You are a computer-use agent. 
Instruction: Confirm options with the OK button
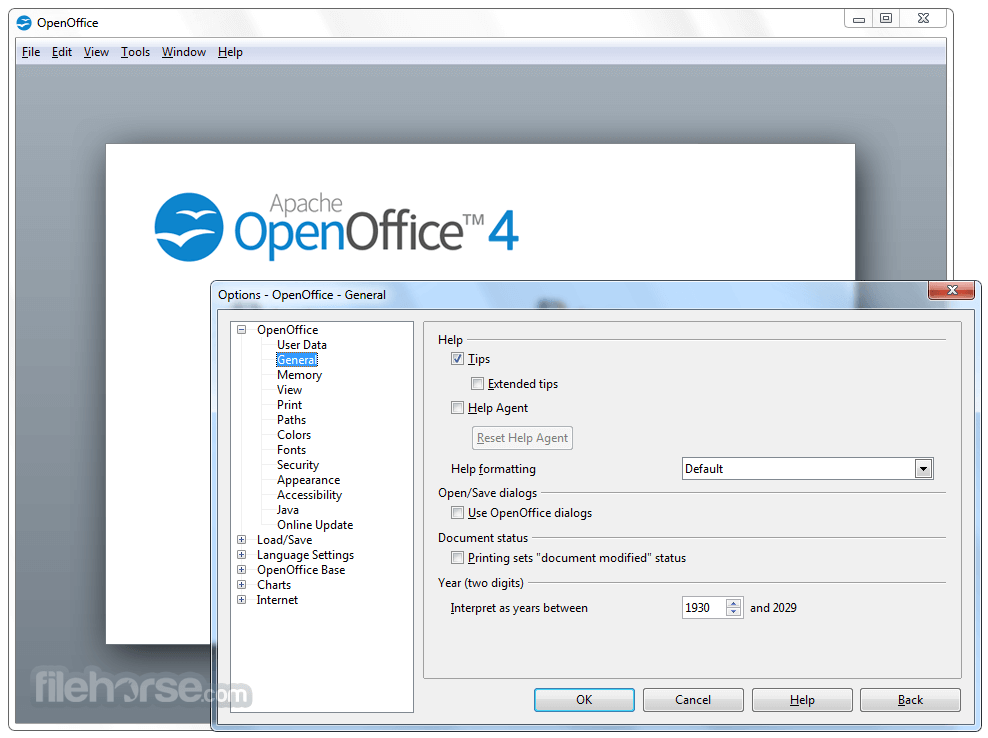coord(584,700)
